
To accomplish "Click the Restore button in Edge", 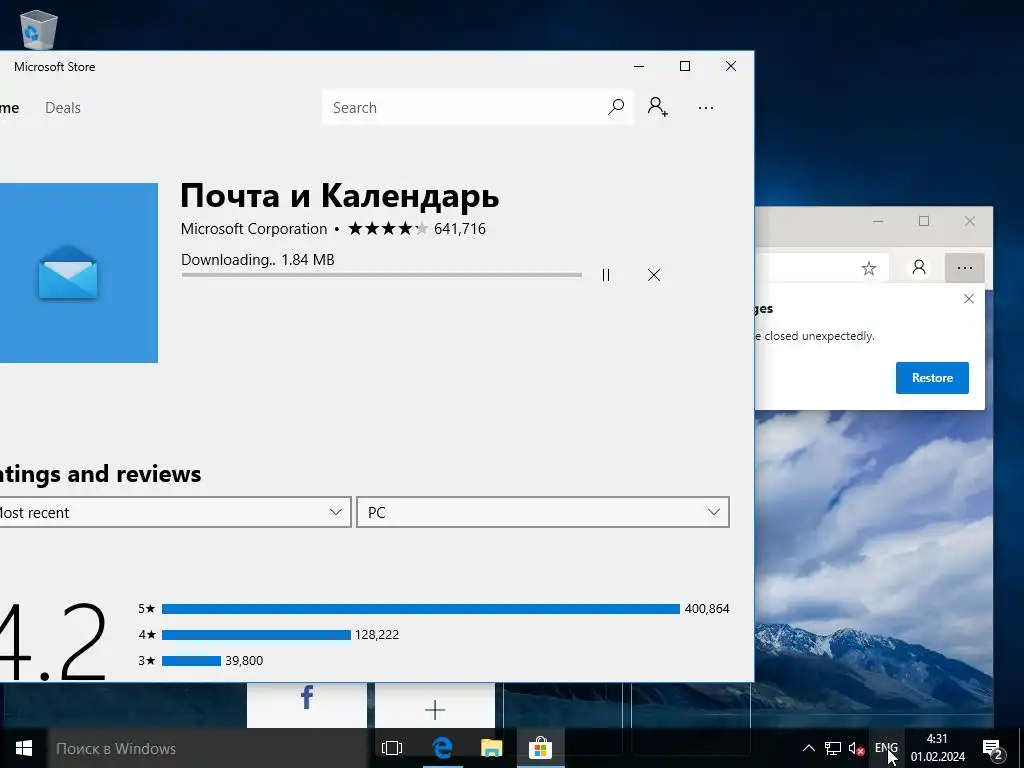I will (932, 377).
